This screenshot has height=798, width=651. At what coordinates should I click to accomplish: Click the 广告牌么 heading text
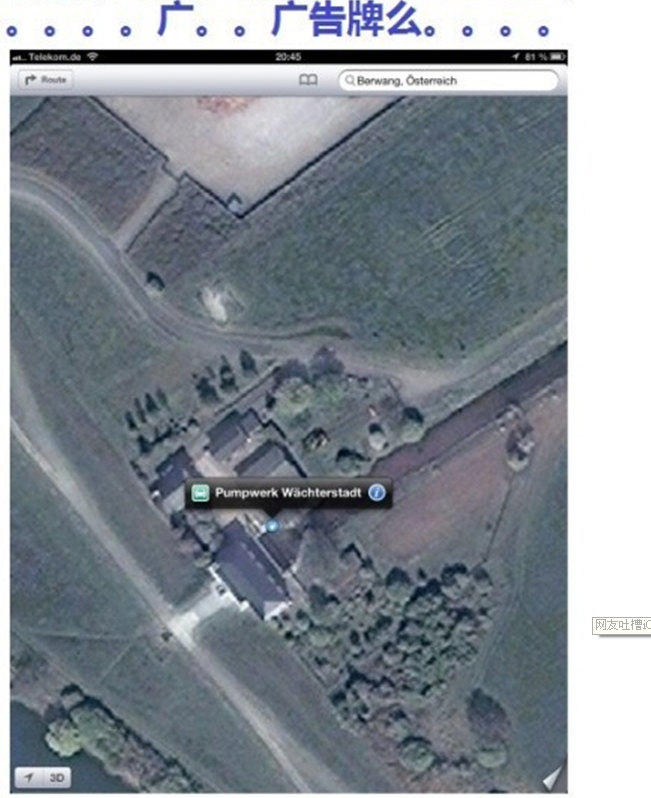[x=347, y=19]
